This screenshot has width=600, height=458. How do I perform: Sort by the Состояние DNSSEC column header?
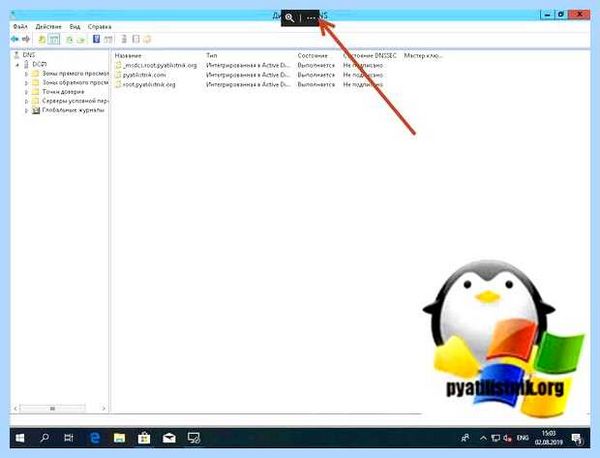click(x=372, y=55)
